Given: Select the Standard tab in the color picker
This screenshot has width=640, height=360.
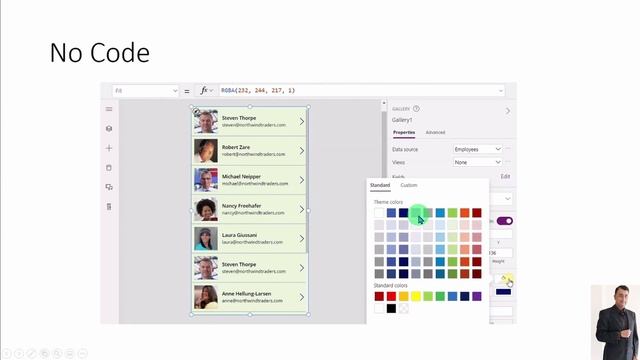Looking at the screenshot, I should (x=380, y=185).
